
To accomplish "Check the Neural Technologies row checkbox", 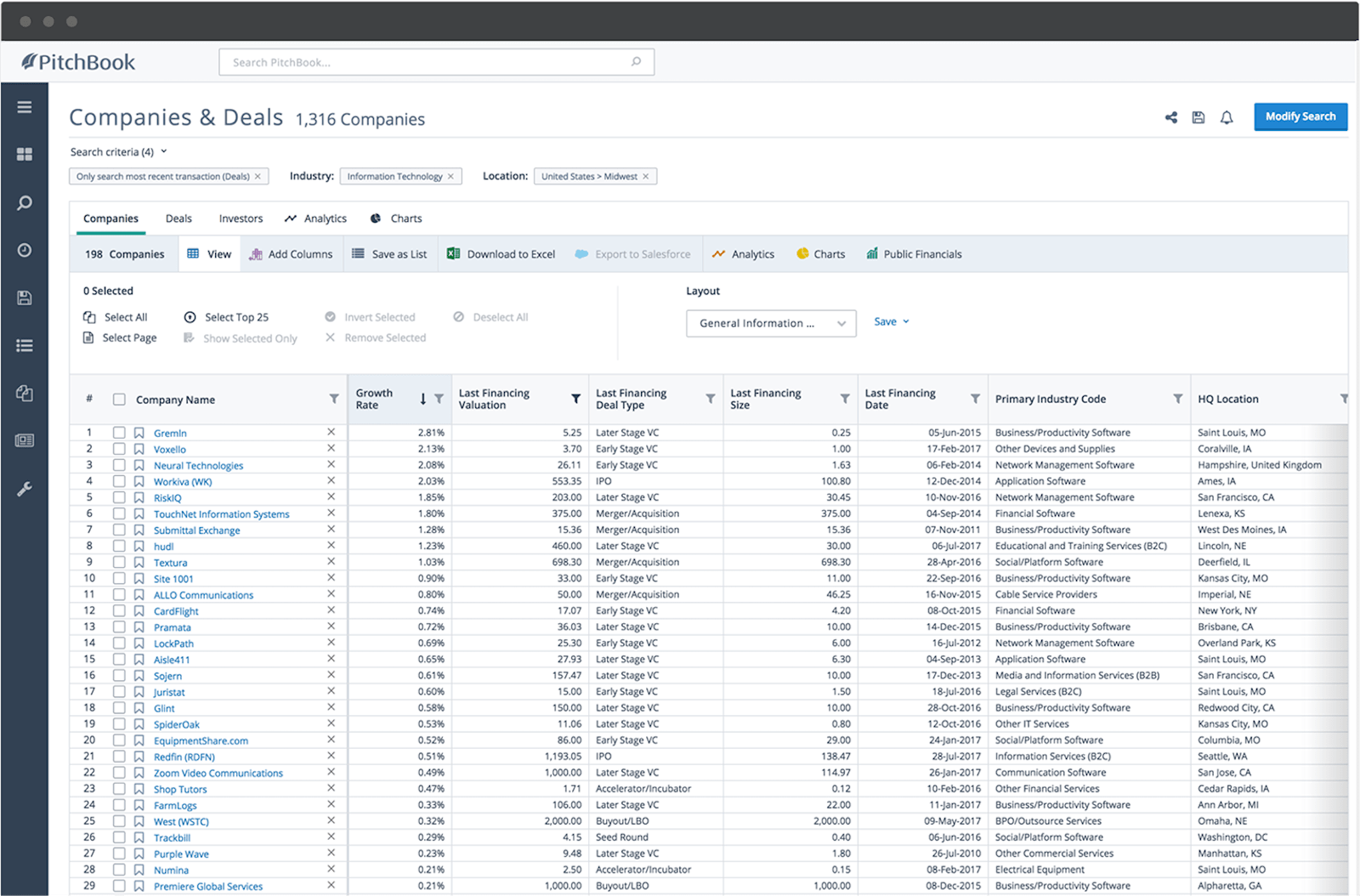I will click(119, 465).
